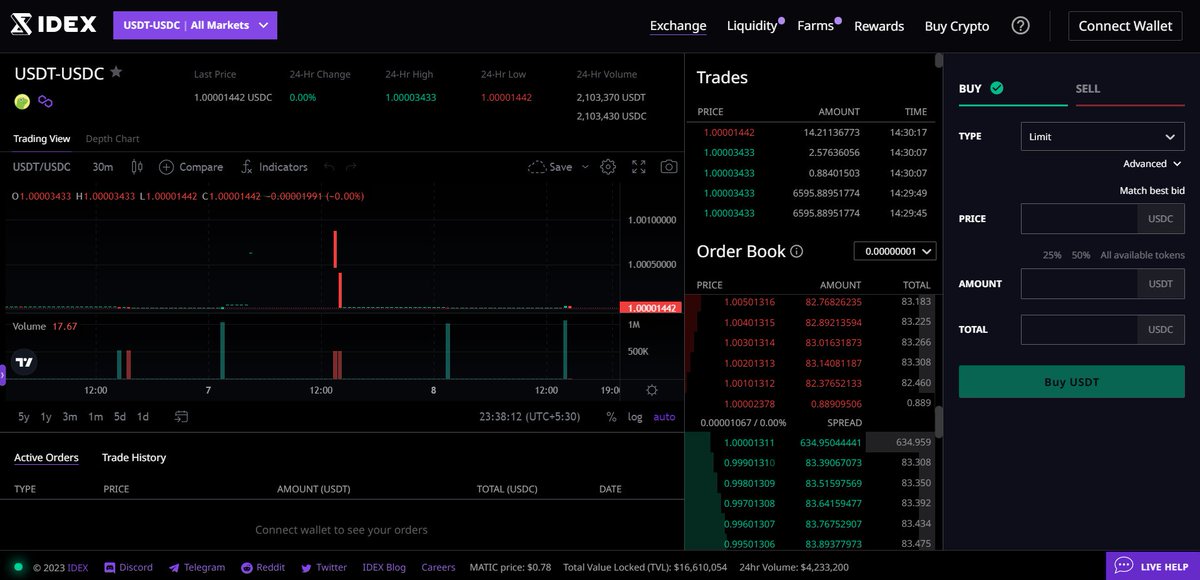Open the help question mark icon
The height and width of the screenshot is (580, 1200).
point(1020,26)
